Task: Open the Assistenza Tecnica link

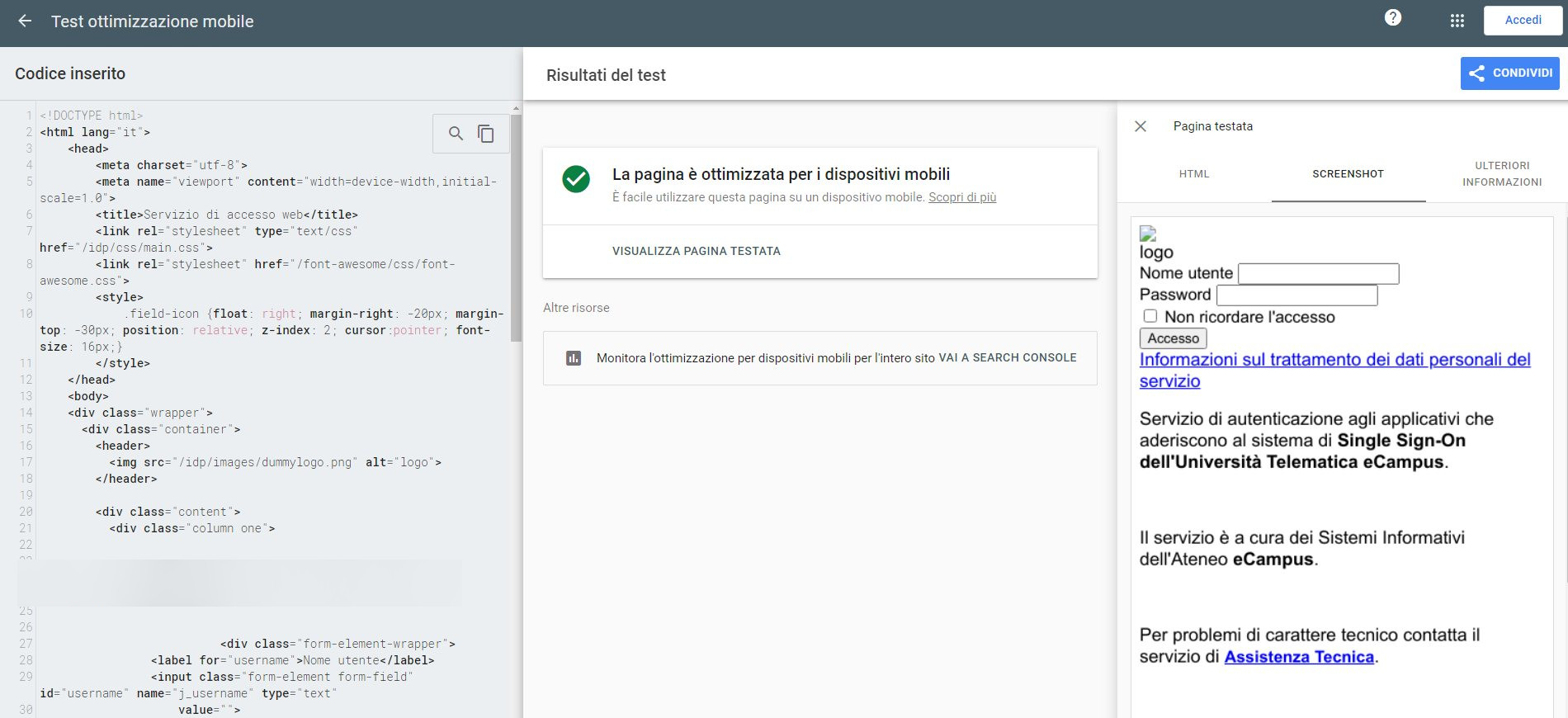Action: [1299, 657]
